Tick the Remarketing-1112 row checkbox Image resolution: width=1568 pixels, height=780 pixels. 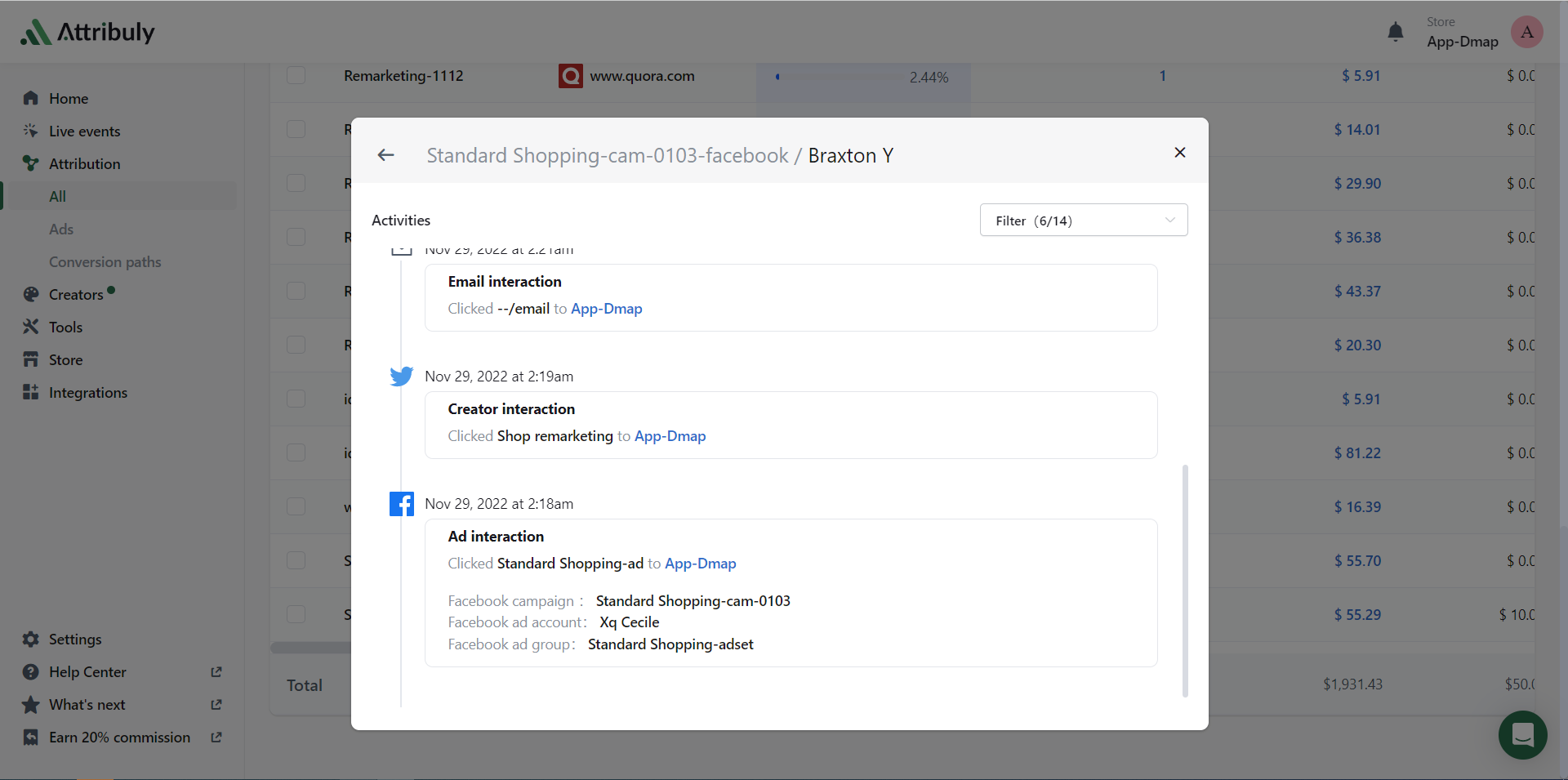click(x=296, y=76)
